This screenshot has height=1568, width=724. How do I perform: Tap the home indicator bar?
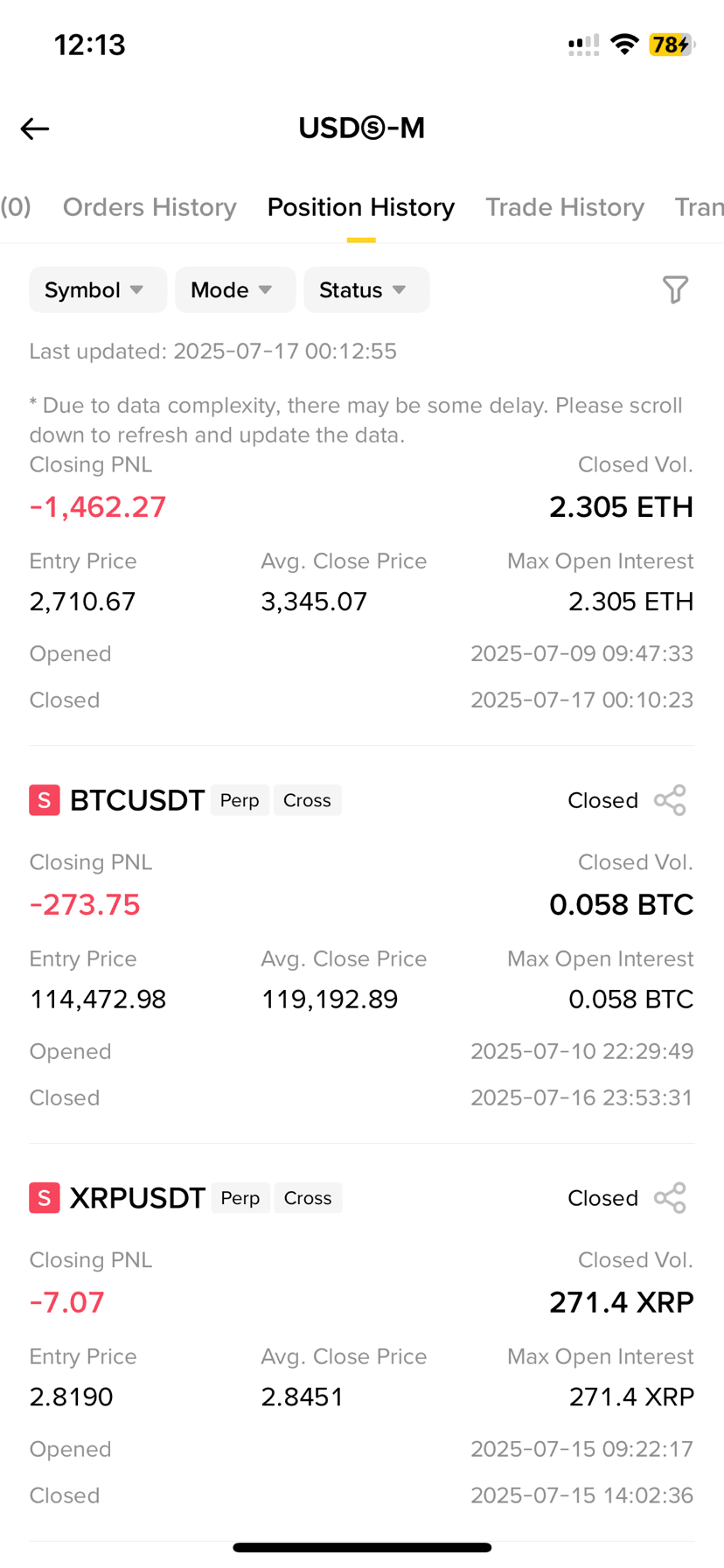pyautogui.click(x=362, y=1547)
